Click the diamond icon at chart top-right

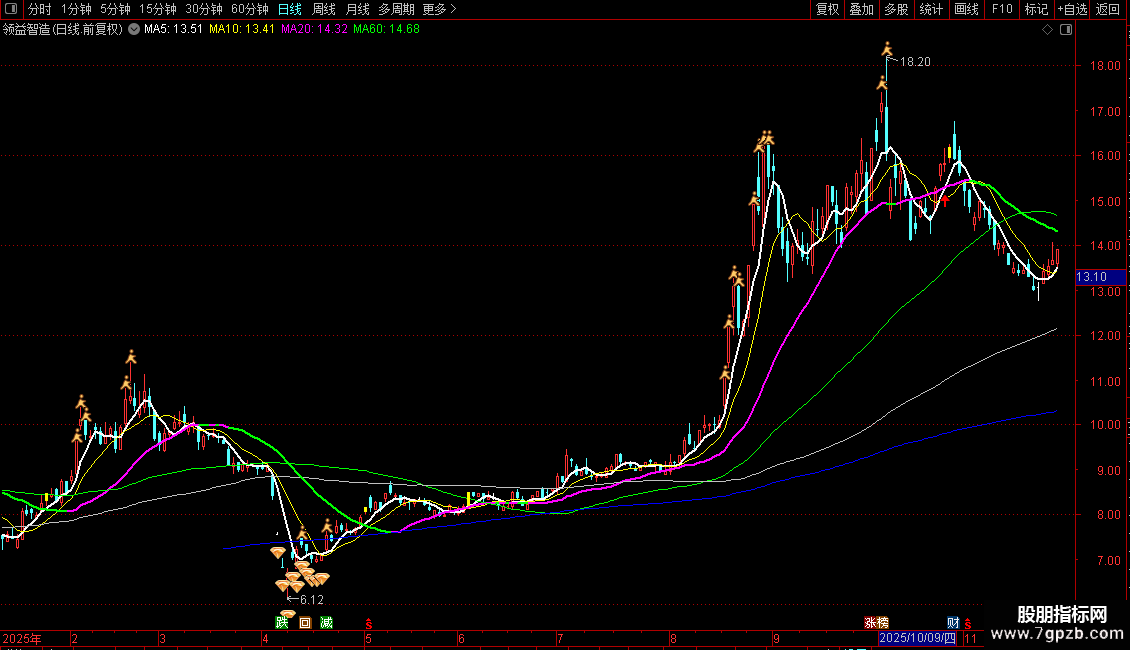coord(1048,30)
